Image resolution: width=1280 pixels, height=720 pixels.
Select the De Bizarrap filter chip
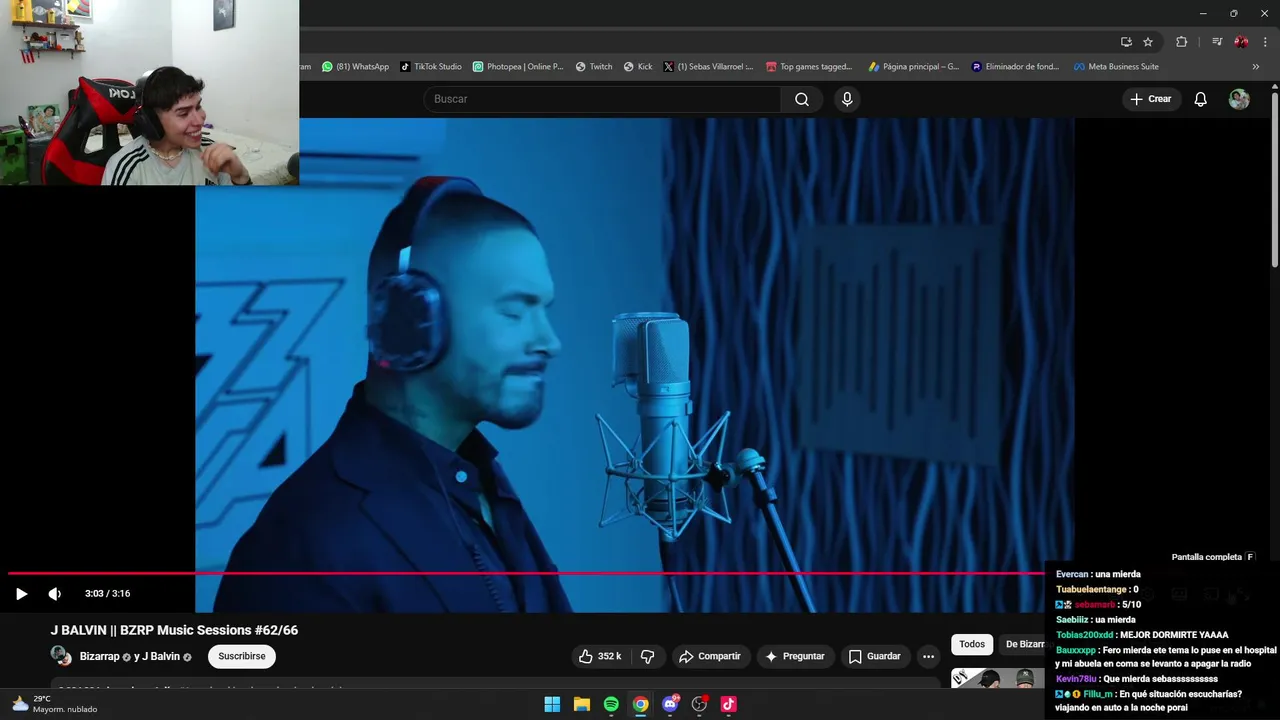pyautogui.click(x=1024, y=644)
